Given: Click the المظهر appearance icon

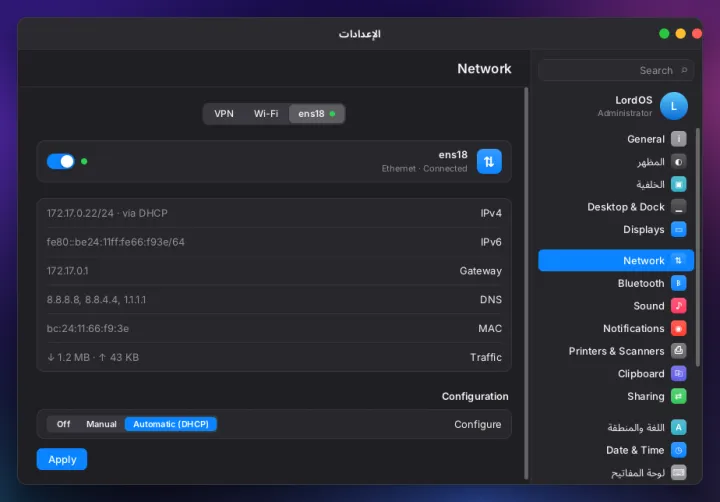Looking at the screenshot, I should tap(678, 162).
